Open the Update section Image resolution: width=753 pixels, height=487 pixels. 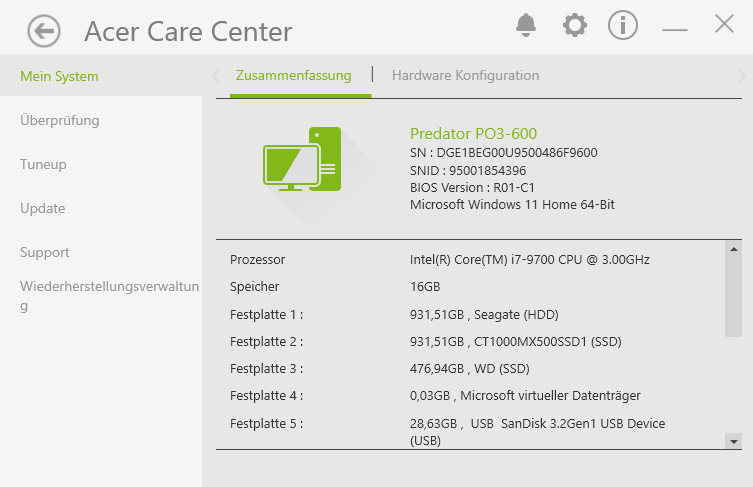tap(43, 208)
